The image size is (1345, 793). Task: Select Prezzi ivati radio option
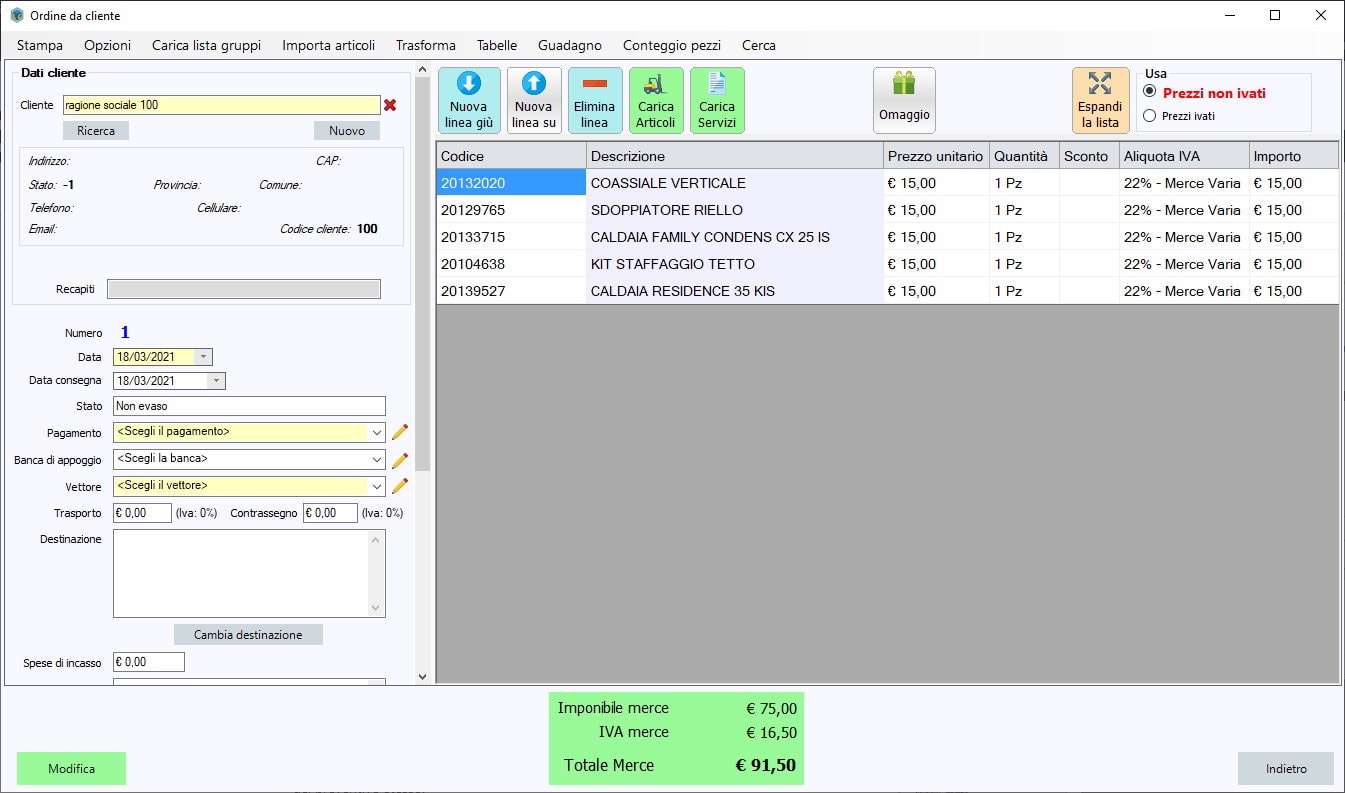point(1149,116)
